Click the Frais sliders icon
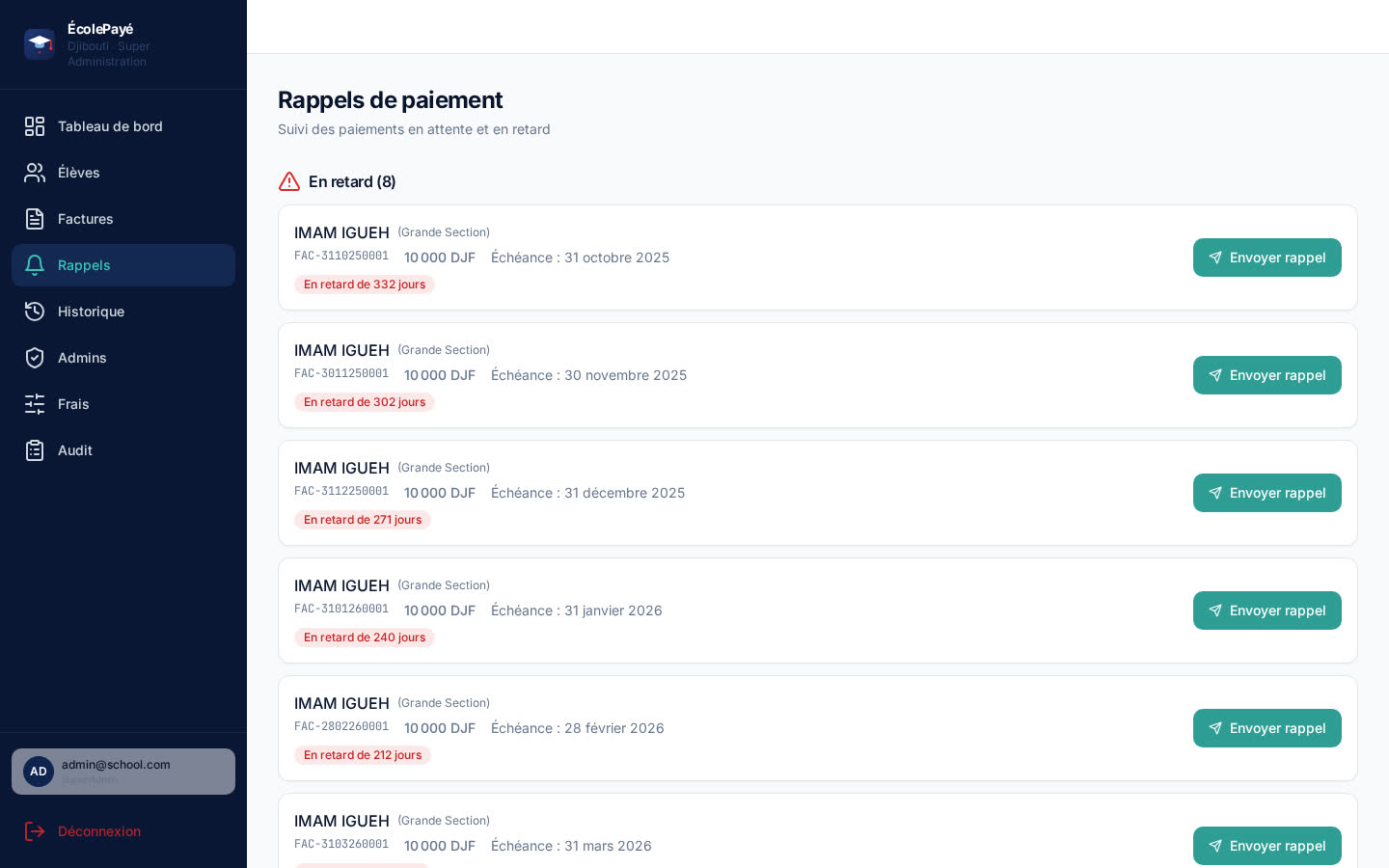 coord(35,404)
